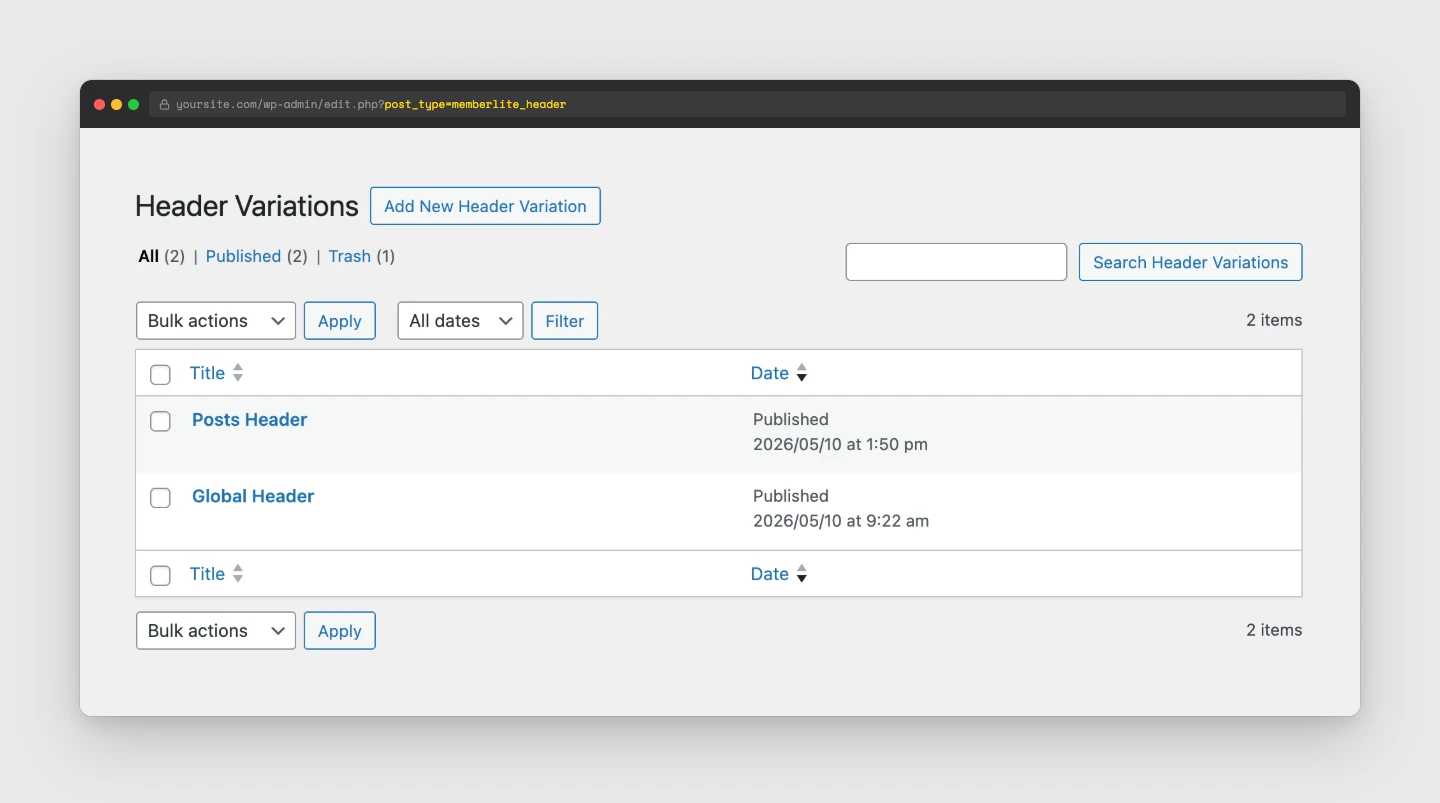Image resolution: width=1440 pixels, height=803 pixels.
Task: Check the Global Header row checkbox
Action: 160,497
